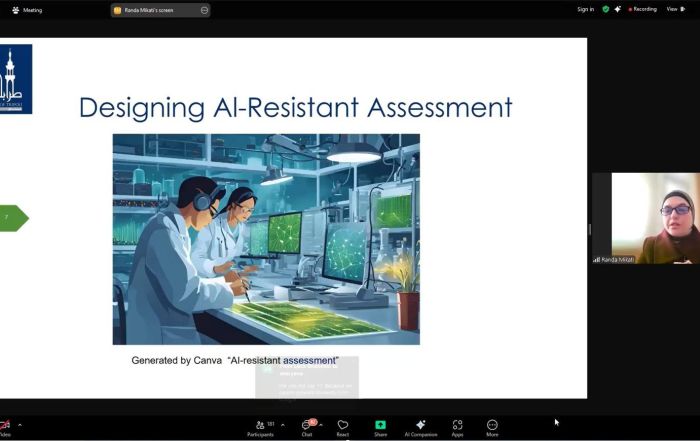
Task: Click the green Share screen button
Action: (380, 426)
